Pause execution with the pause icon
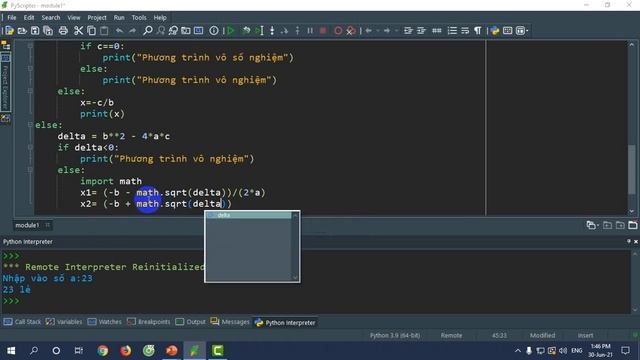Image resolution: width=640 pixels, height=360 pixels. tap(310, 31)
